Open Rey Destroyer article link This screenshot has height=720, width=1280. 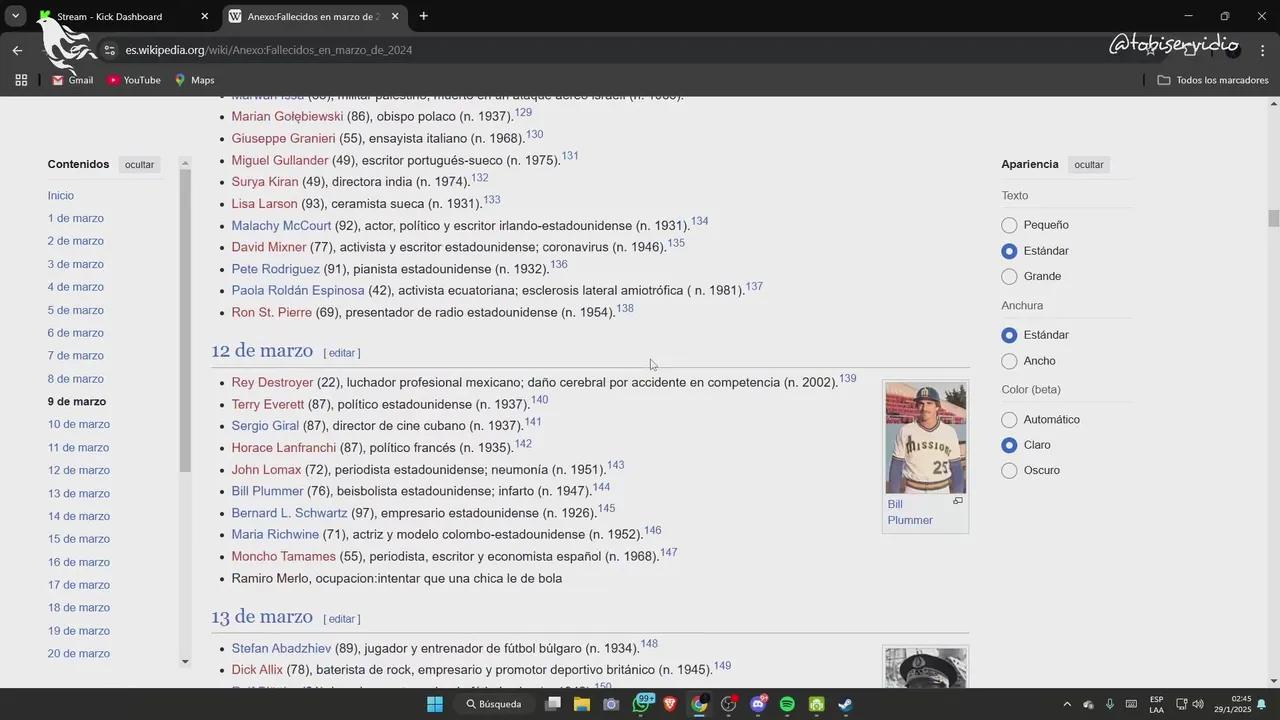click(272, 382)
